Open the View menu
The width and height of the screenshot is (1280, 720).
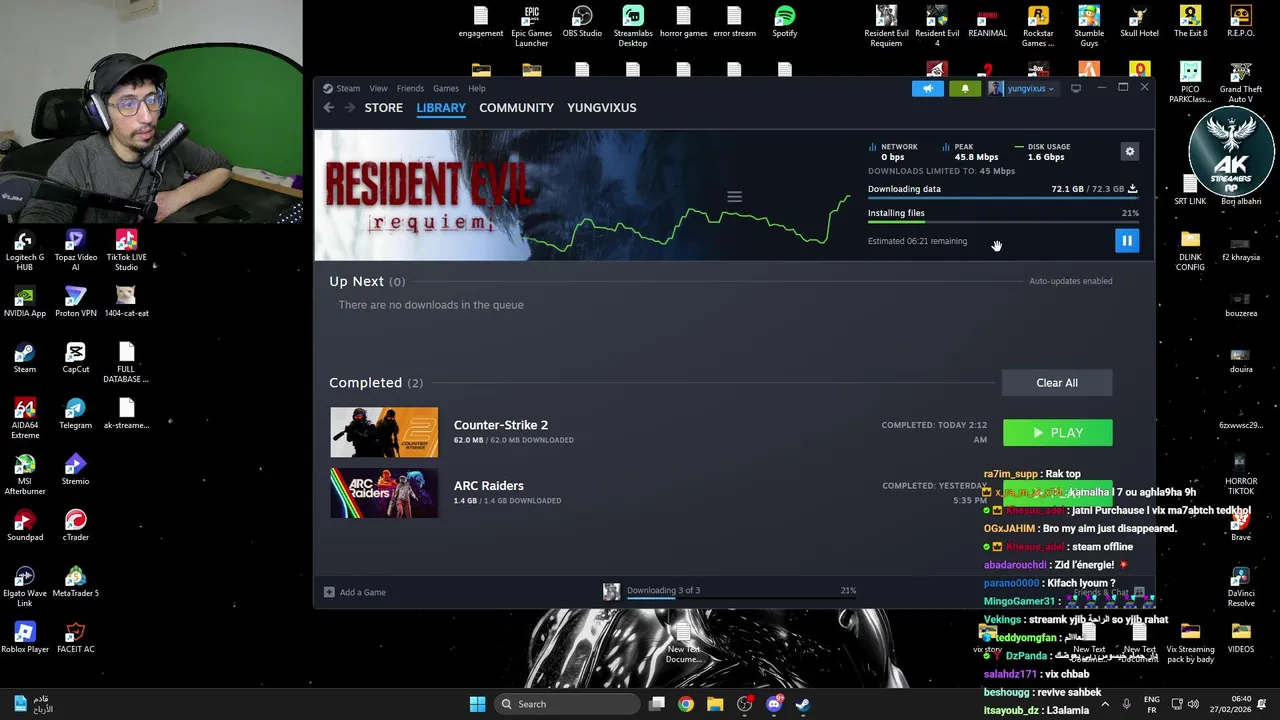tap(378, 88)
